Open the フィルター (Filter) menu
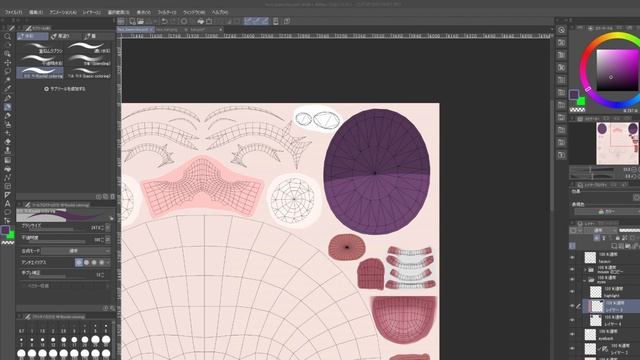Image resolution: width=640 pixels, height=360 pixels. pos(167,12)
